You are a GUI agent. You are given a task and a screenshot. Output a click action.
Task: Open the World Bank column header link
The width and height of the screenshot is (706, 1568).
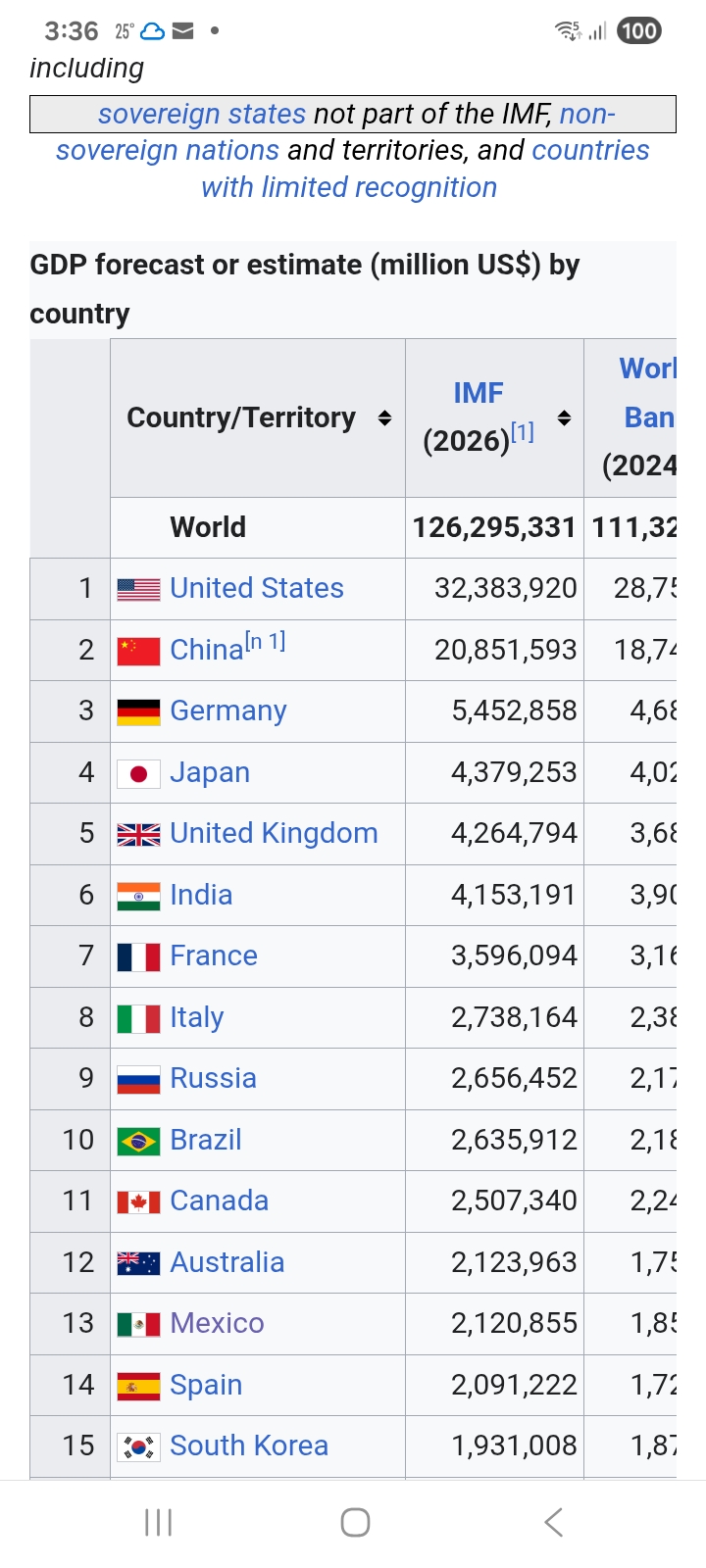(648, 393)
